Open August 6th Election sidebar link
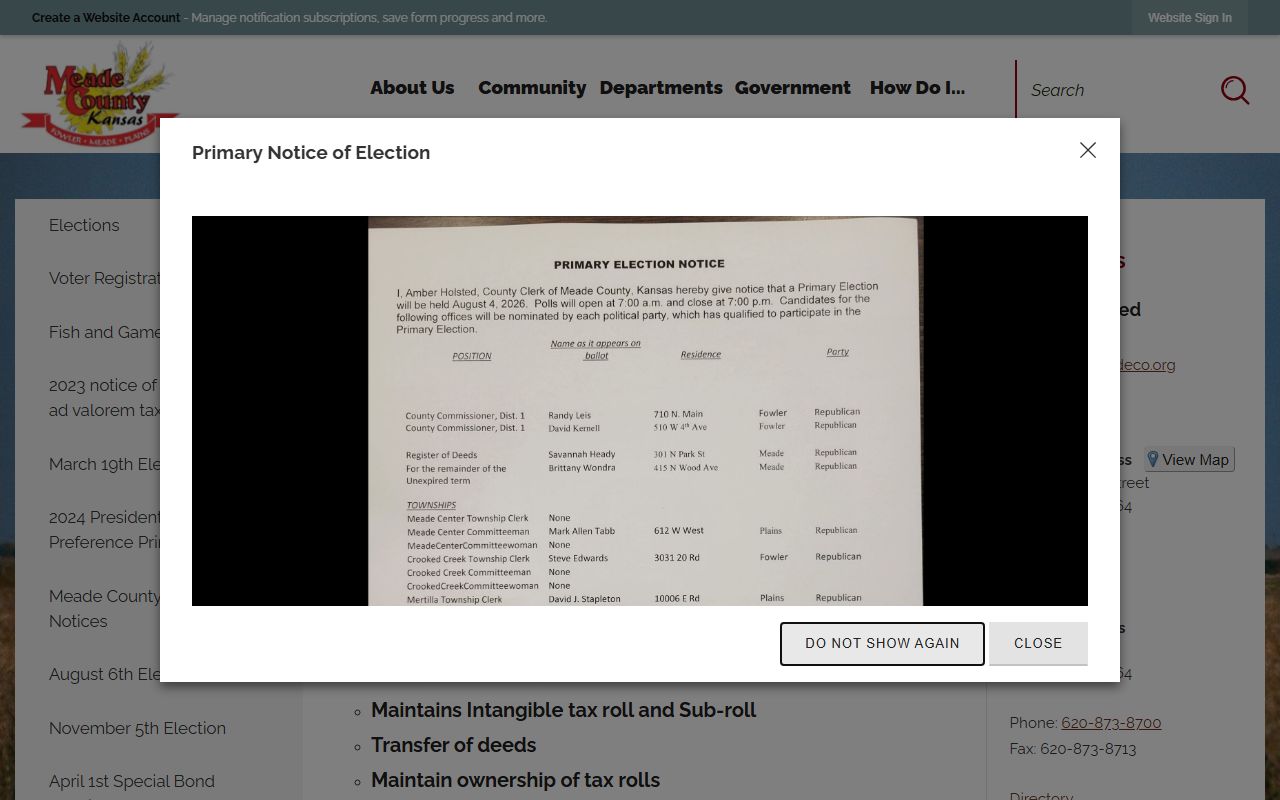 (x=104, y=674)
